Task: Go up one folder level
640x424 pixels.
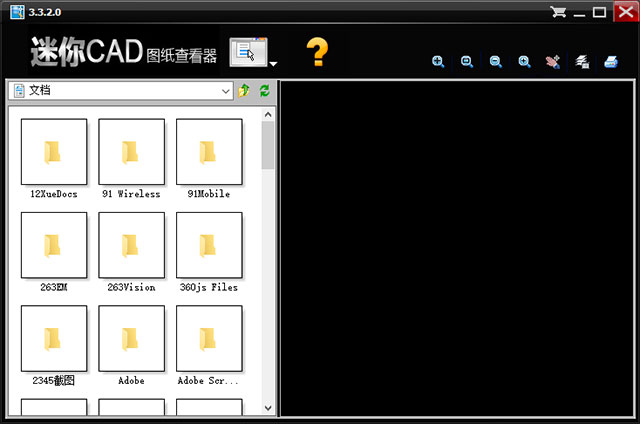Action: tap(244, 91)
